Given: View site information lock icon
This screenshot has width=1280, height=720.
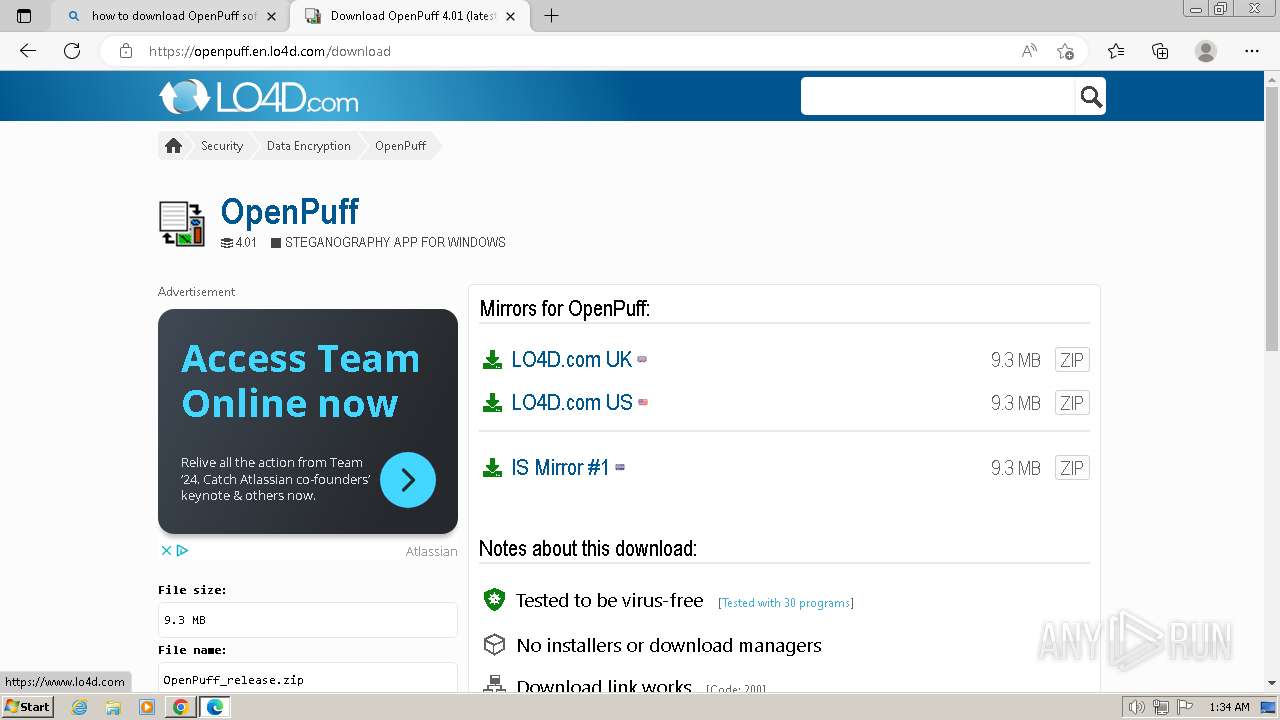Looking at the screenshot, I should (126, 51).
